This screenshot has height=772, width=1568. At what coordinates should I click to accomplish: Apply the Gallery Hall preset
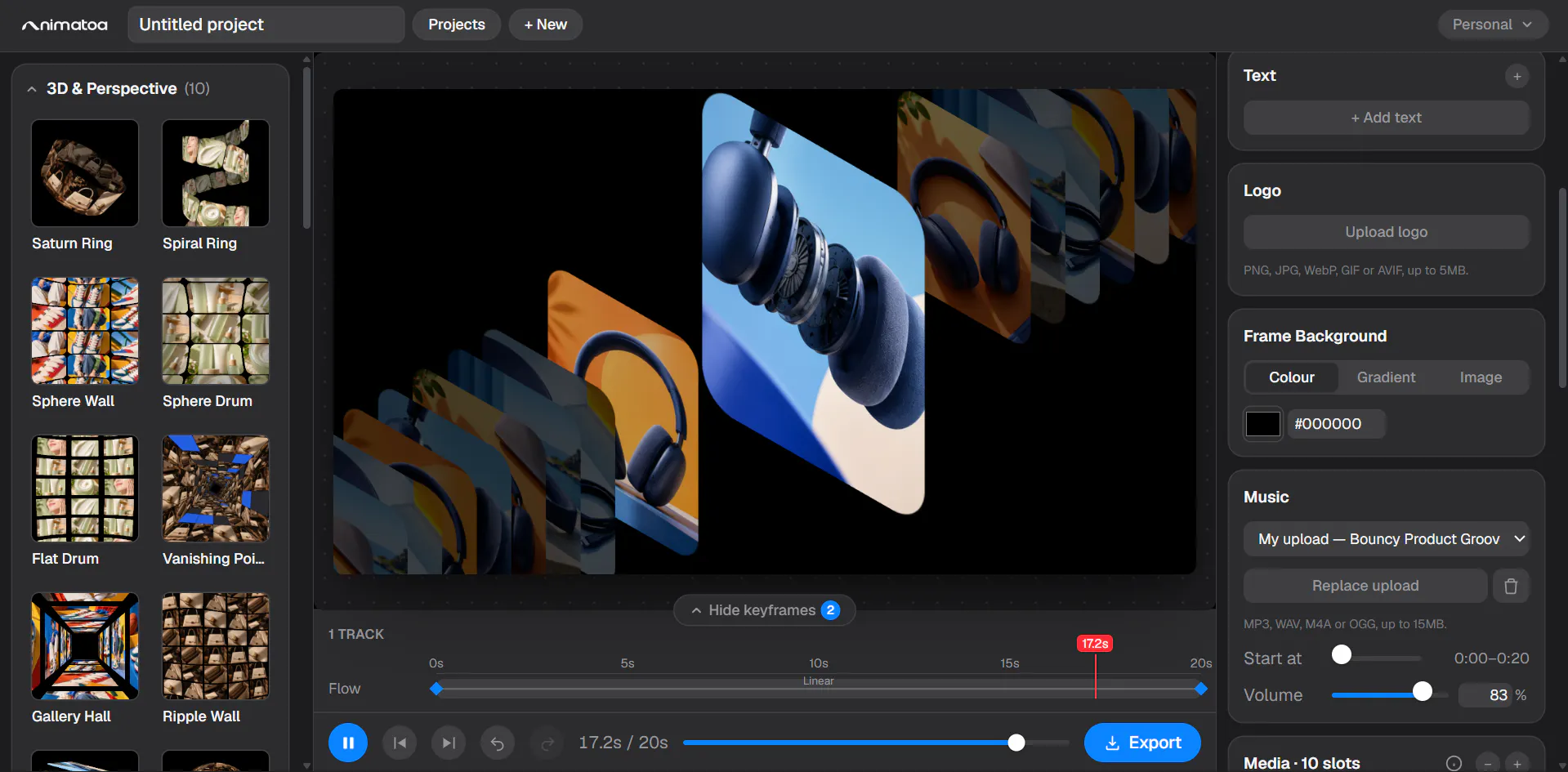[x=85, y=646]
